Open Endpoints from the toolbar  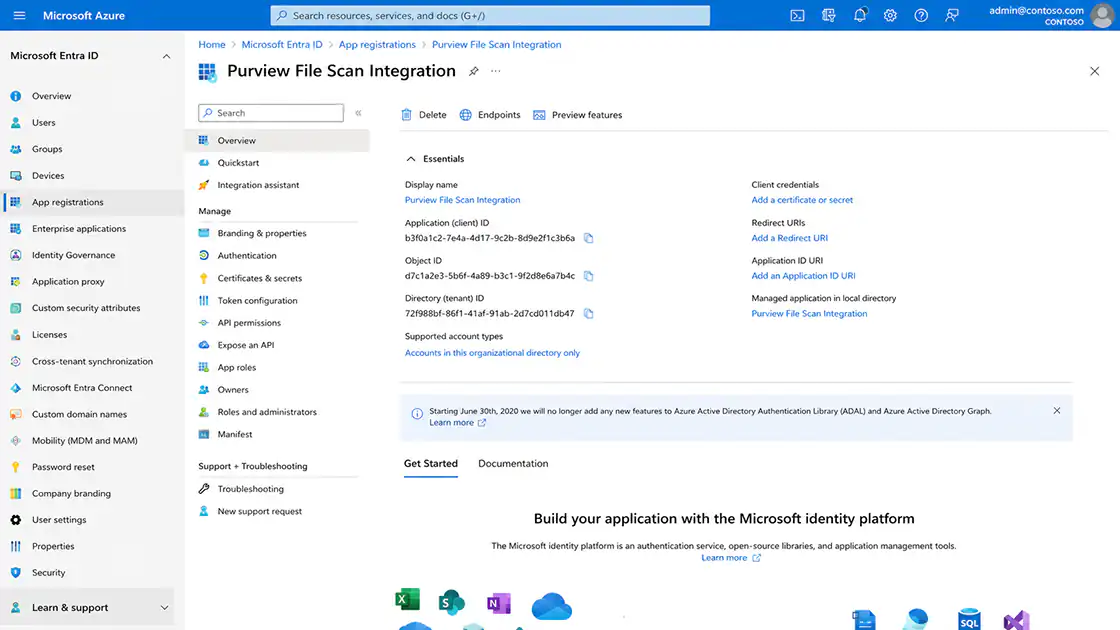(x=490, y=115)
